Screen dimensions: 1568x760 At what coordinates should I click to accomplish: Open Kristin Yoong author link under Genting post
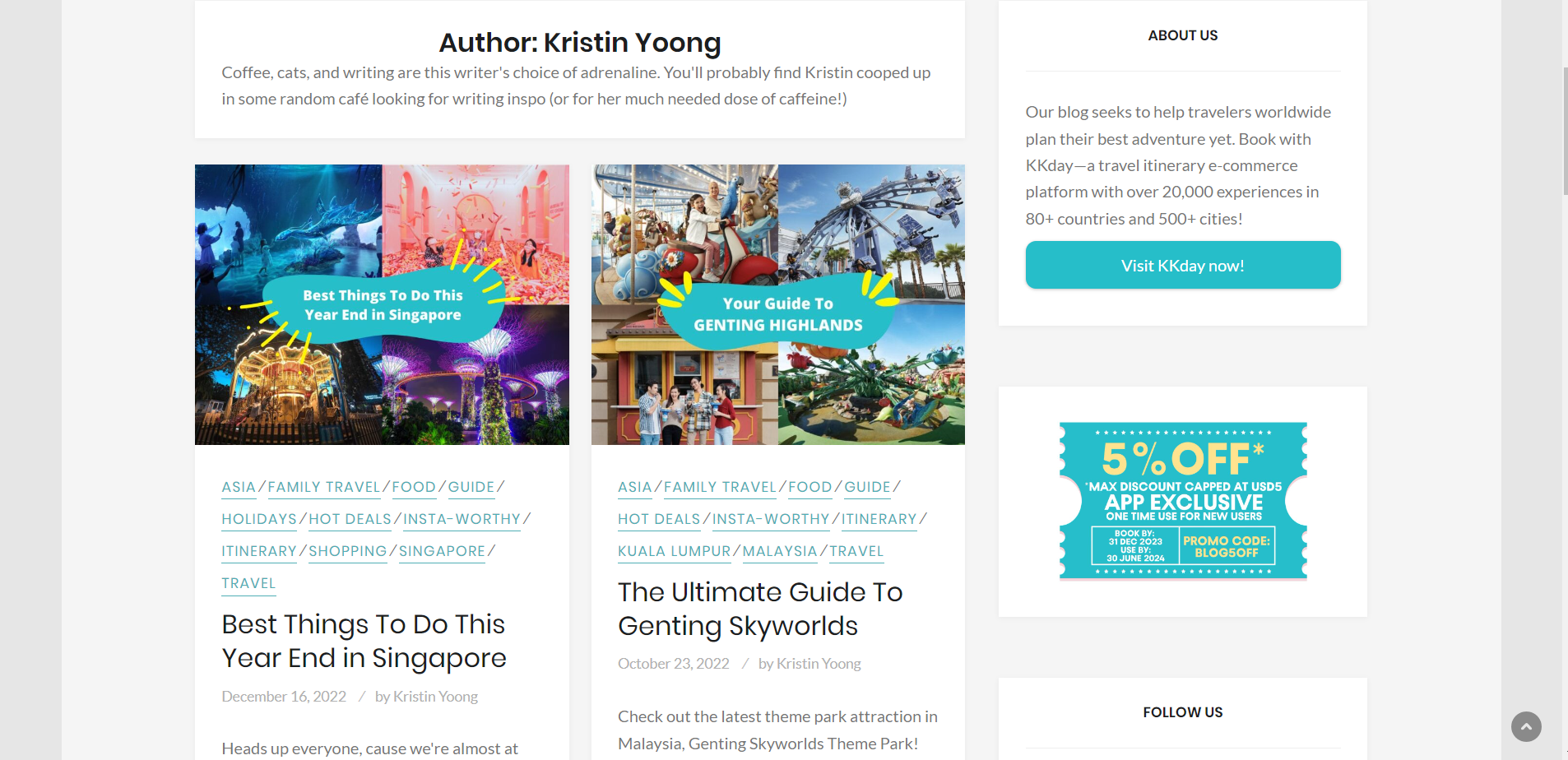[x=818, y=664]
